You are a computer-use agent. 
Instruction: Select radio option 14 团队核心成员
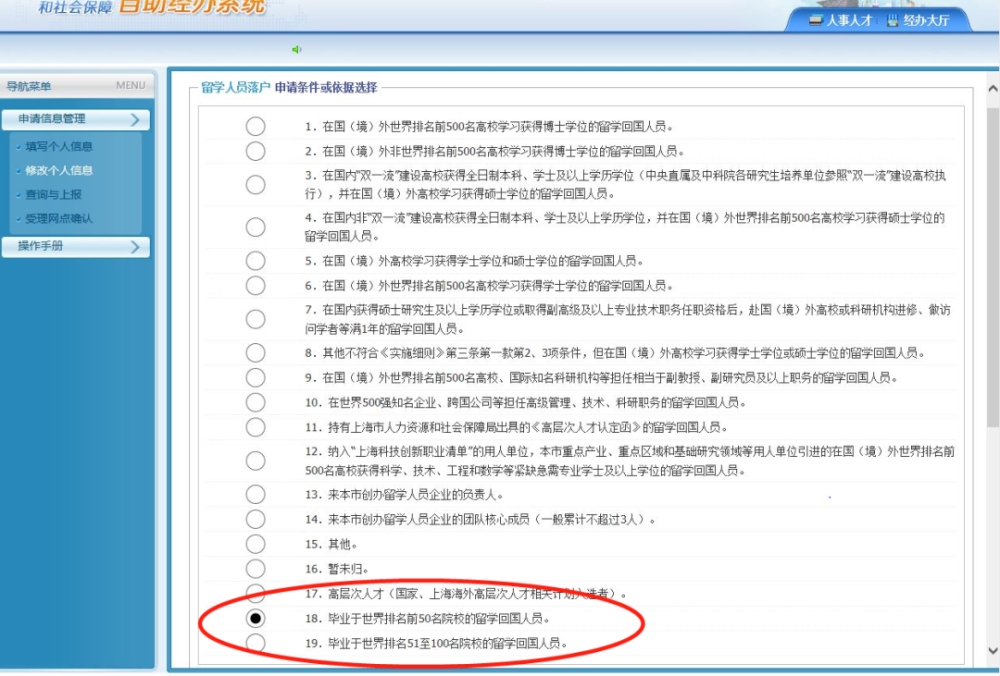(255, 519)
